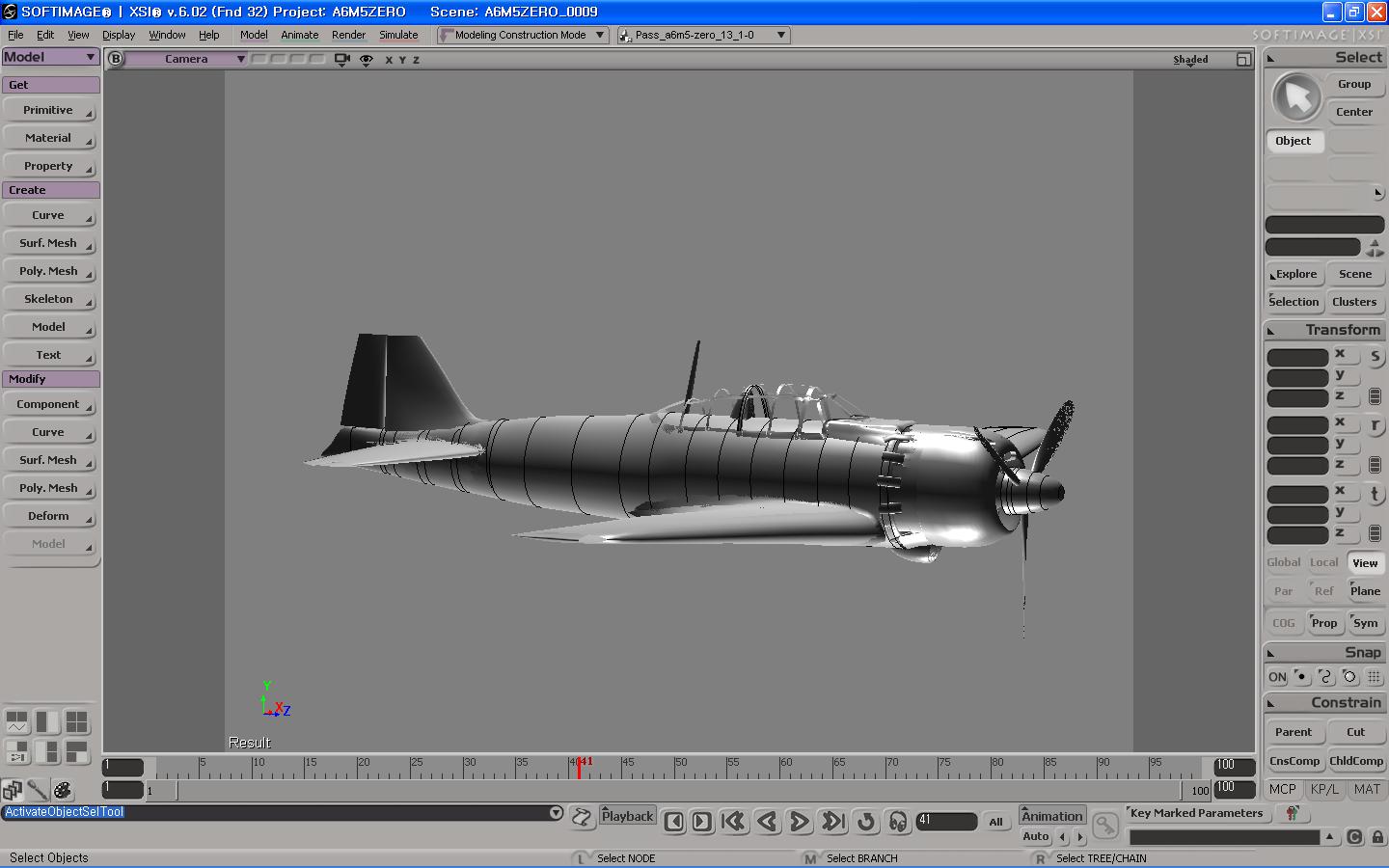Open the Model module dropdown
Screen dimensions: 1389x868
[x=50, y=57]
